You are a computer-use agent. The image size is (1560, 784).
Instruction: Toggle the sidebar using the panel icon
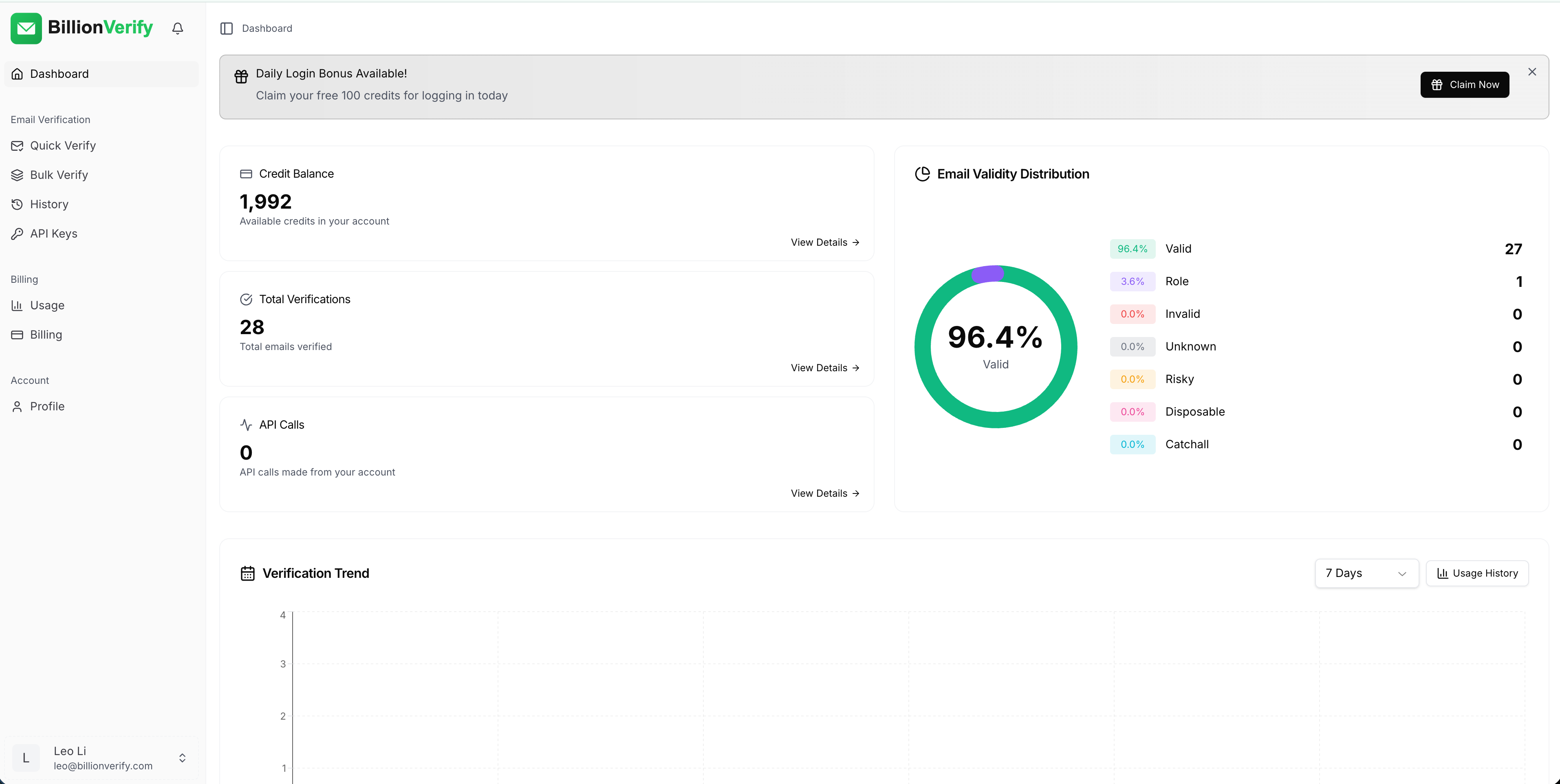227,28
